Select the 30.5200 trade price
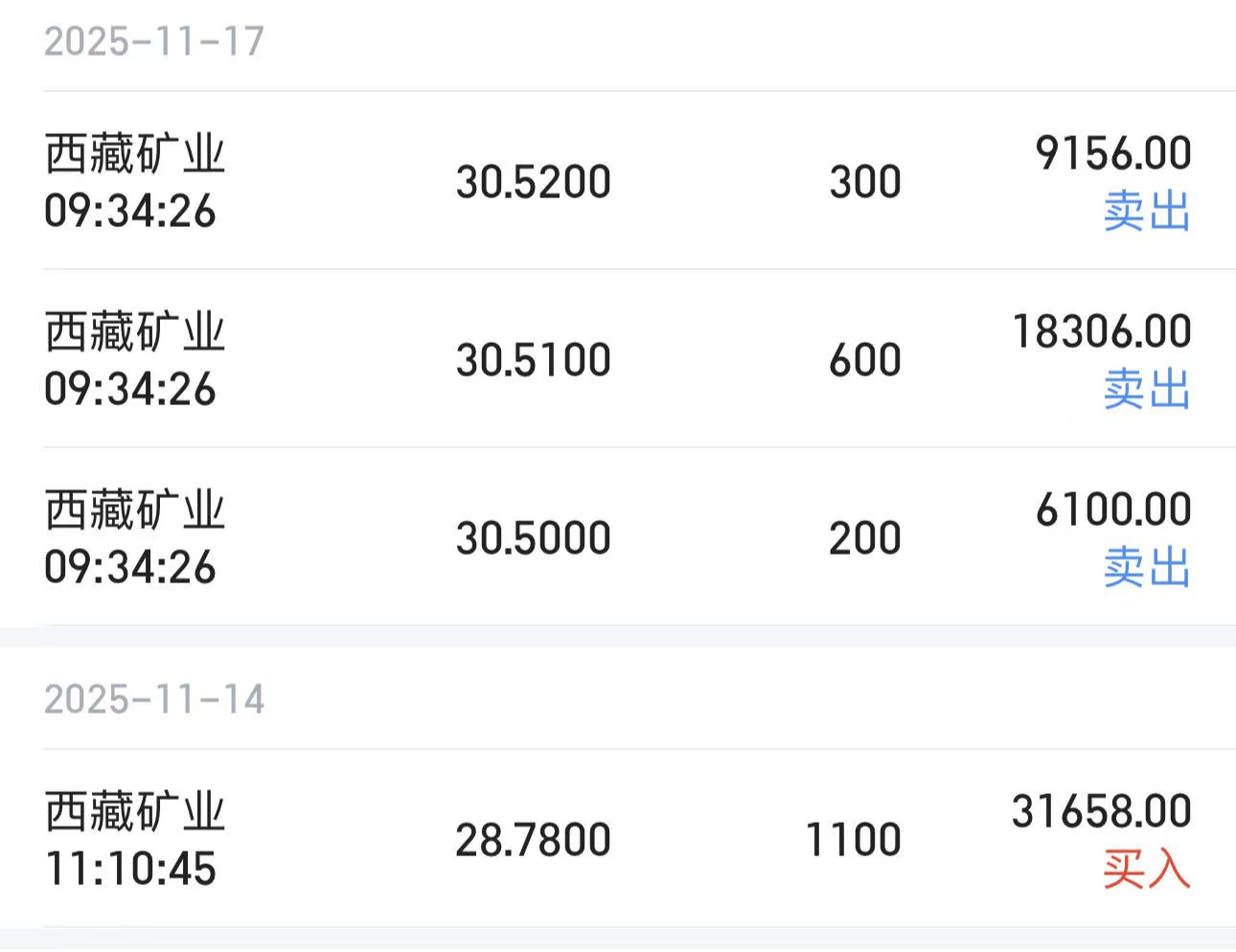The height and width of the screenshot is (952, 1236). (x=533, y=182)
